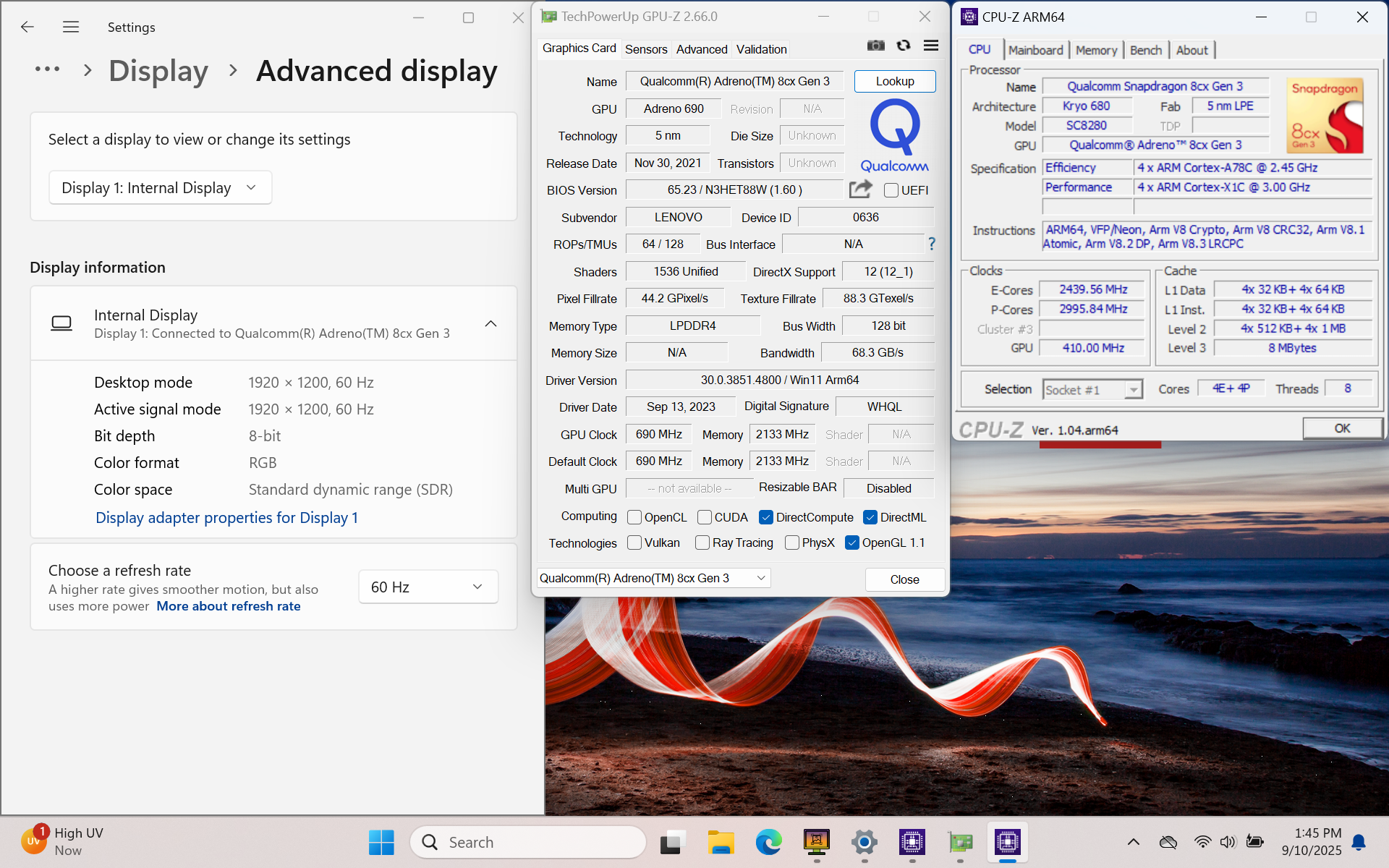
Task: Open the 60 Hz refresh rate dropdown
Action: coord(428,587)
